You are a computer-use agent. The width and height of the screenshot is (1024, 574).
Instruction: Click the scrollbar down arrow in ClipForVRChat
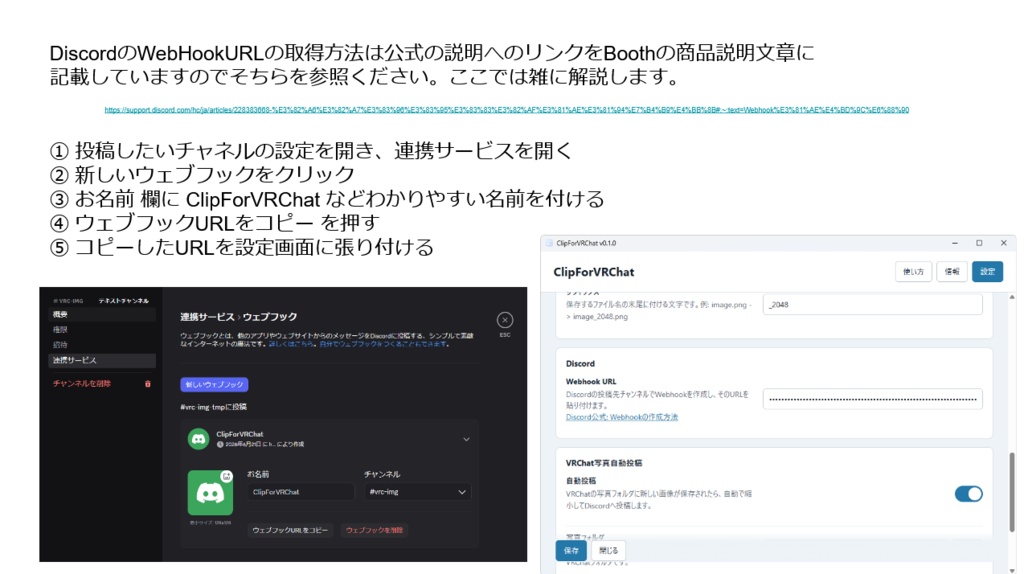tap(1013, 570)
